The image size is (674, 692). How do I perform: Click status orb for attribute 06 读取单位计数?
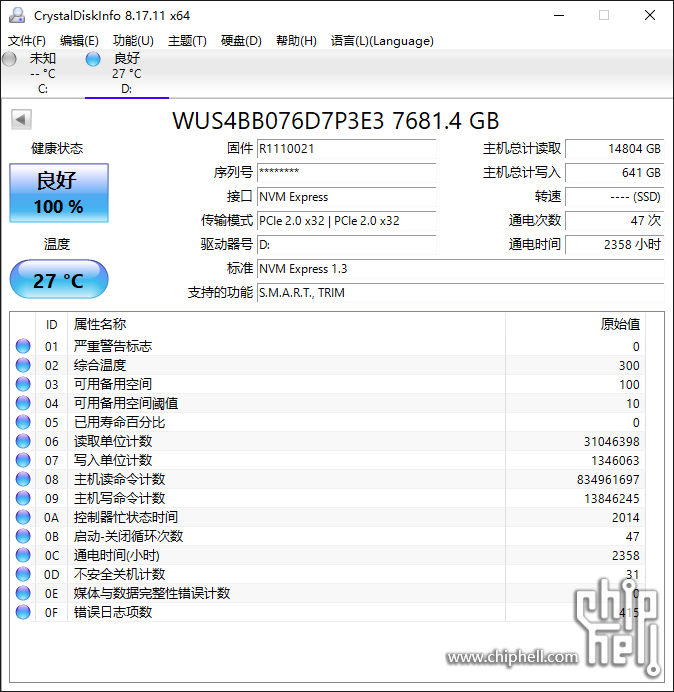click(x=23, y=441)
